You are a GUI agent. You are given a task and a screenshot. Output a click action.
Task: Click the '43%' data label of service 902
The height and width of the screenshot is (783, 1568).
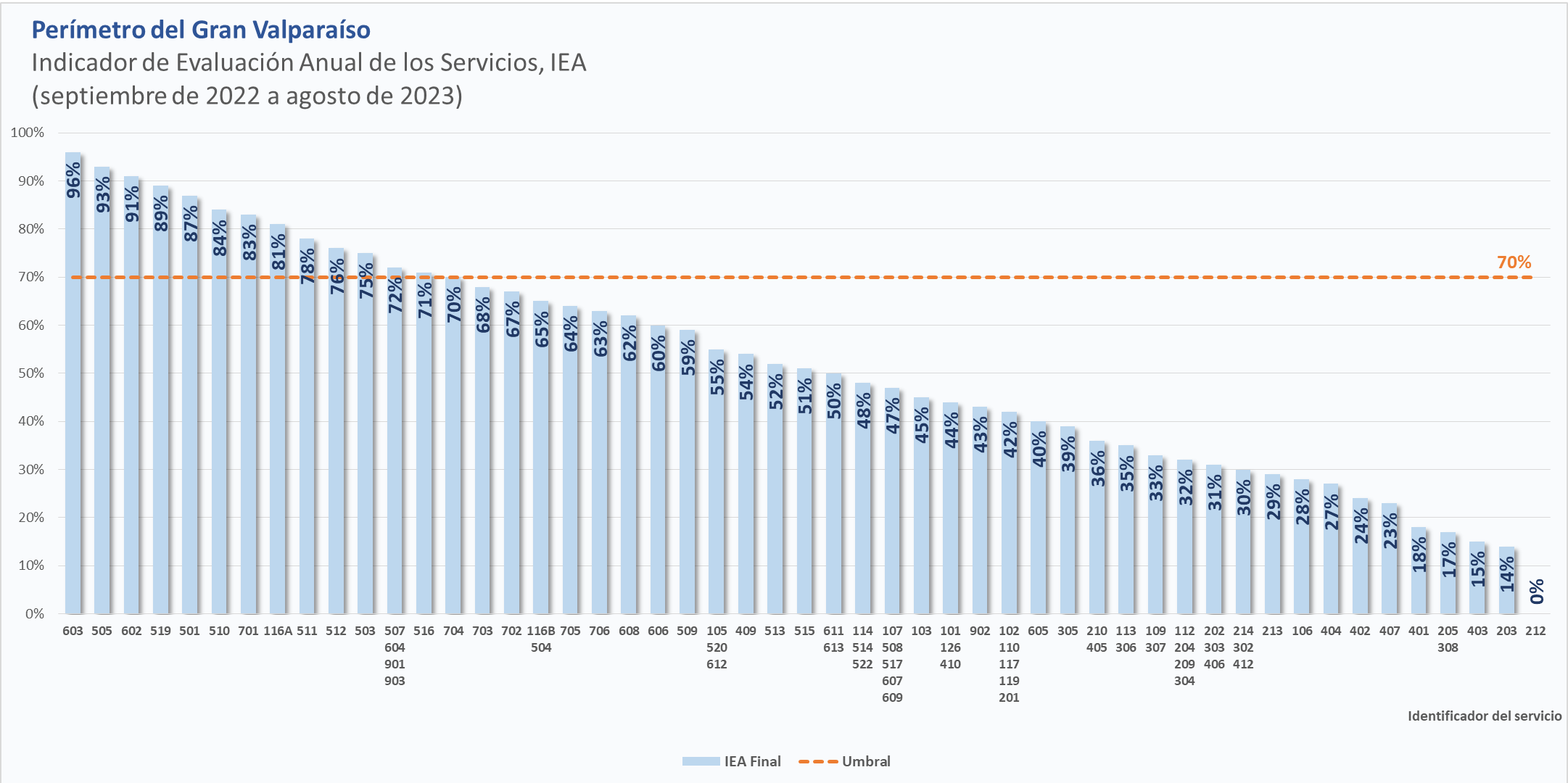[x=980, y=435]
